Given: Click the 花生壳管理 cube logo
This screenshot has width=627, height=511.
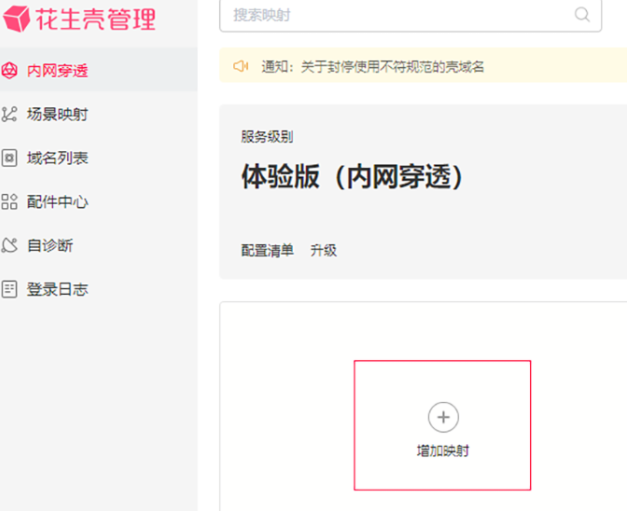Looking at the screenshot, I should pyautogui.click(x=16, y=18).
